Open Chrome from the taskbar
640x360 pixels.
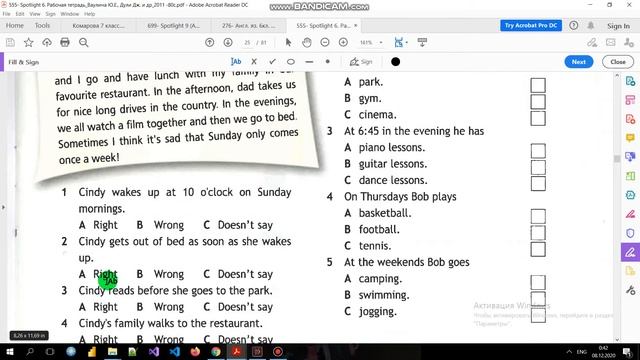(x=216, y=351)
